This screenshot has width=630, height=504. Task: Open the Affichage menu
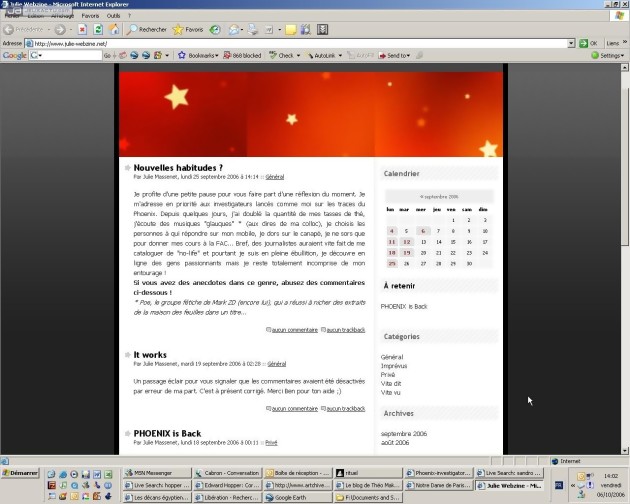pyautogui.click(x=63, y=16)
